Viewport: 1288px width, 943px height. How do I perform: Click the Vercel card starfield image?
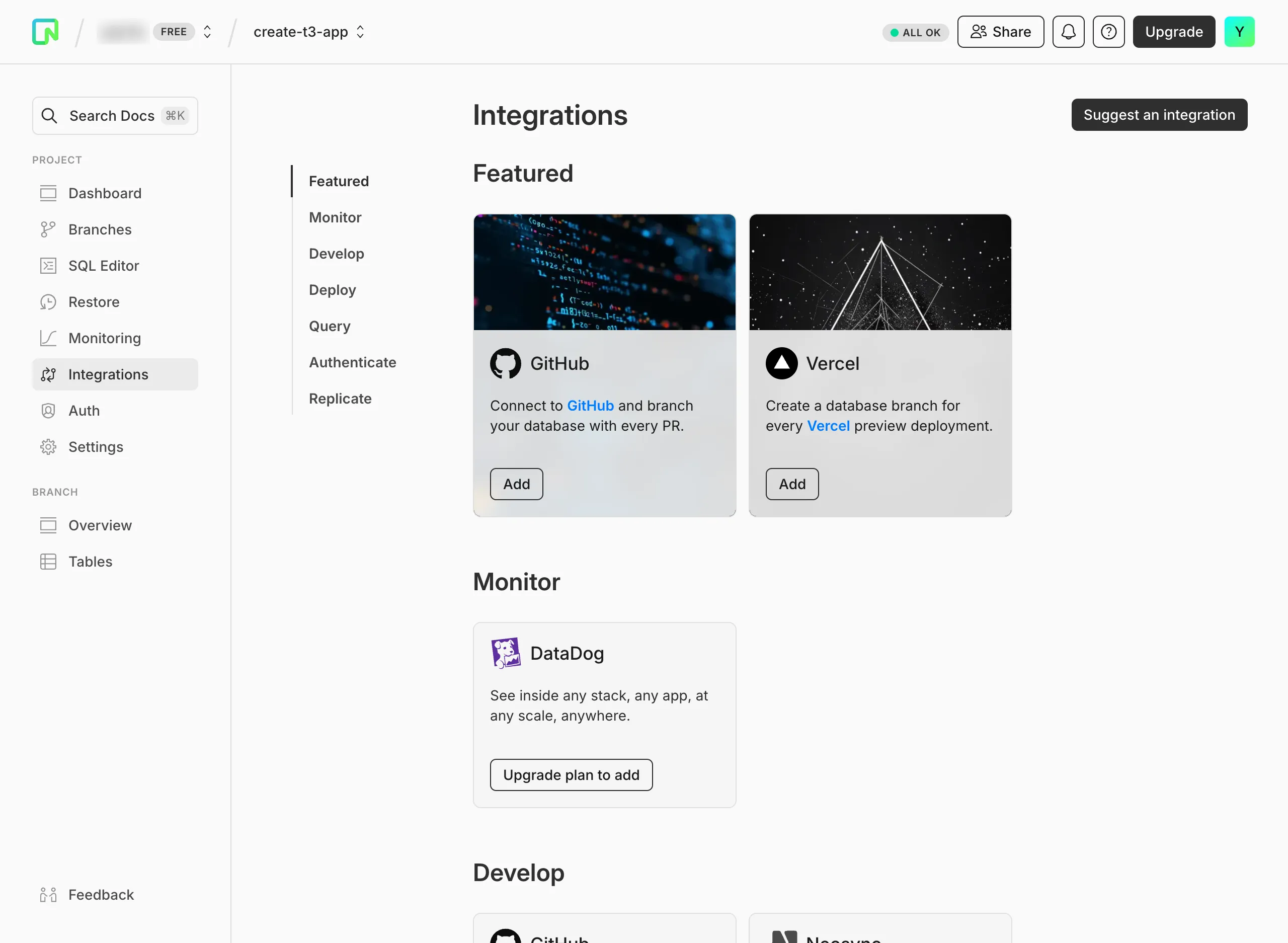(880, 272)
